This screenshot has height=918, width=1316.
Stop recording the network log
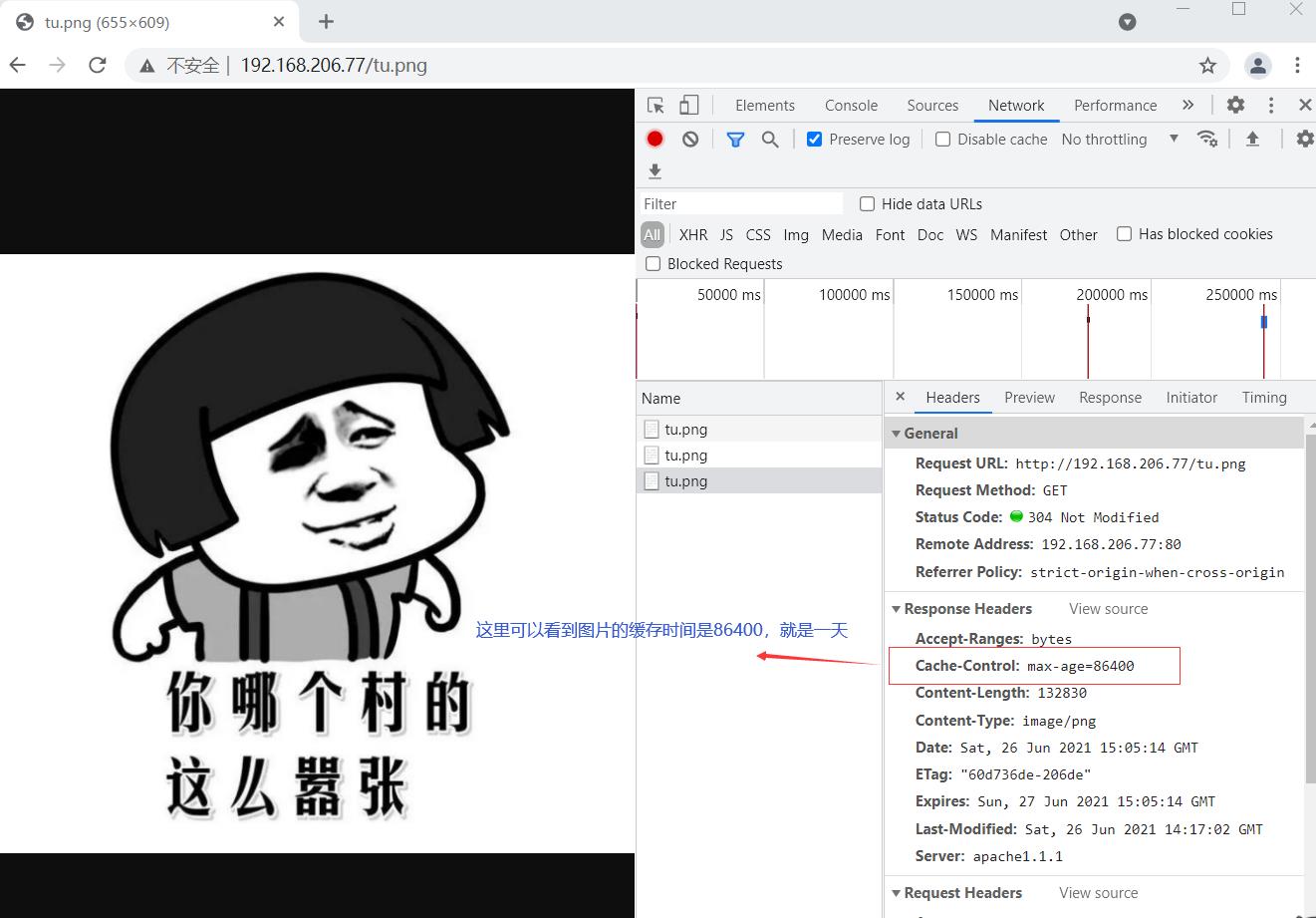[x=655, y=140]
